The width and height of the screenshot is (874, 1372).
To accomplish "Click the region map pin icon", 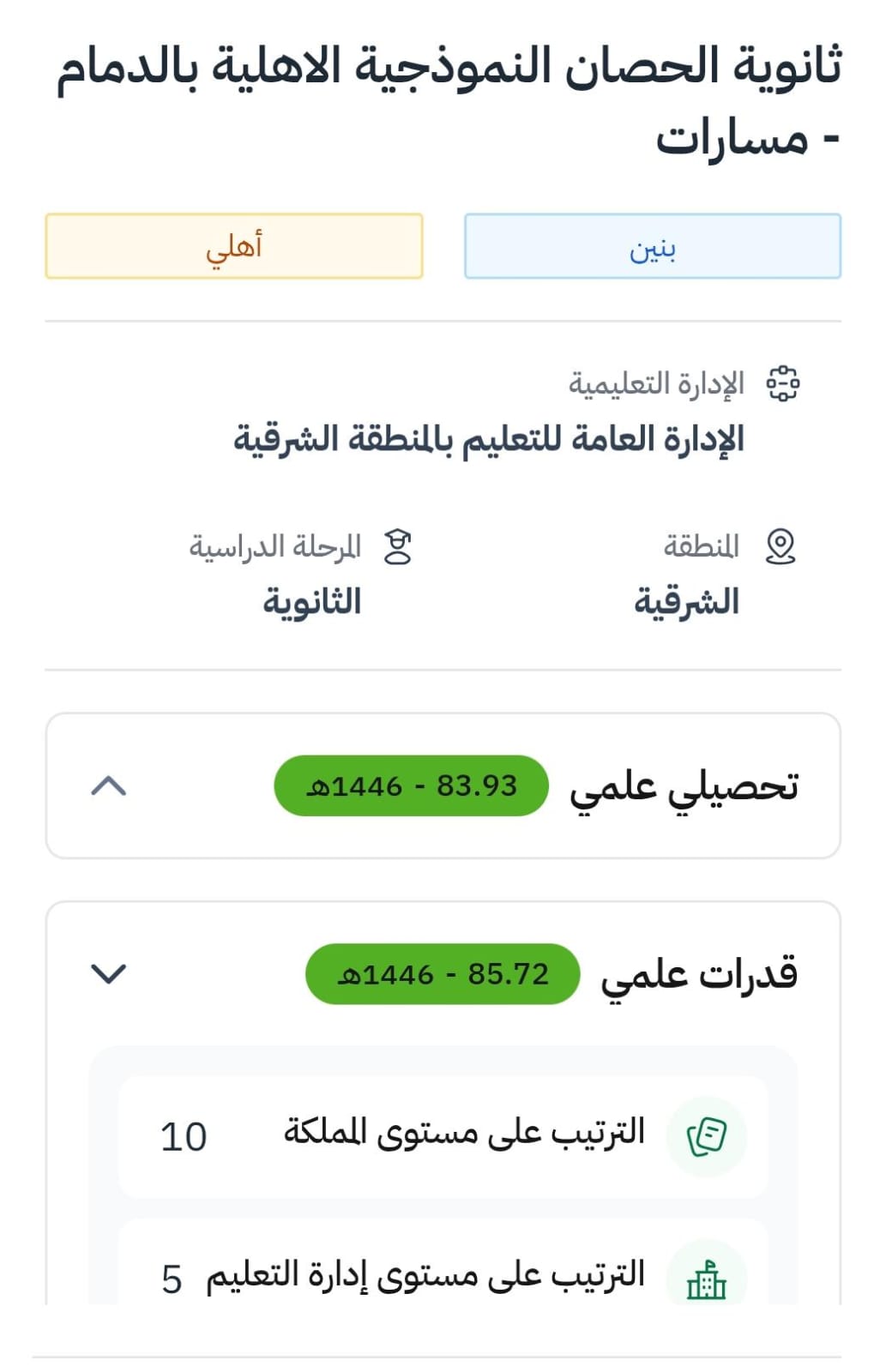I will tap(780, 546).
